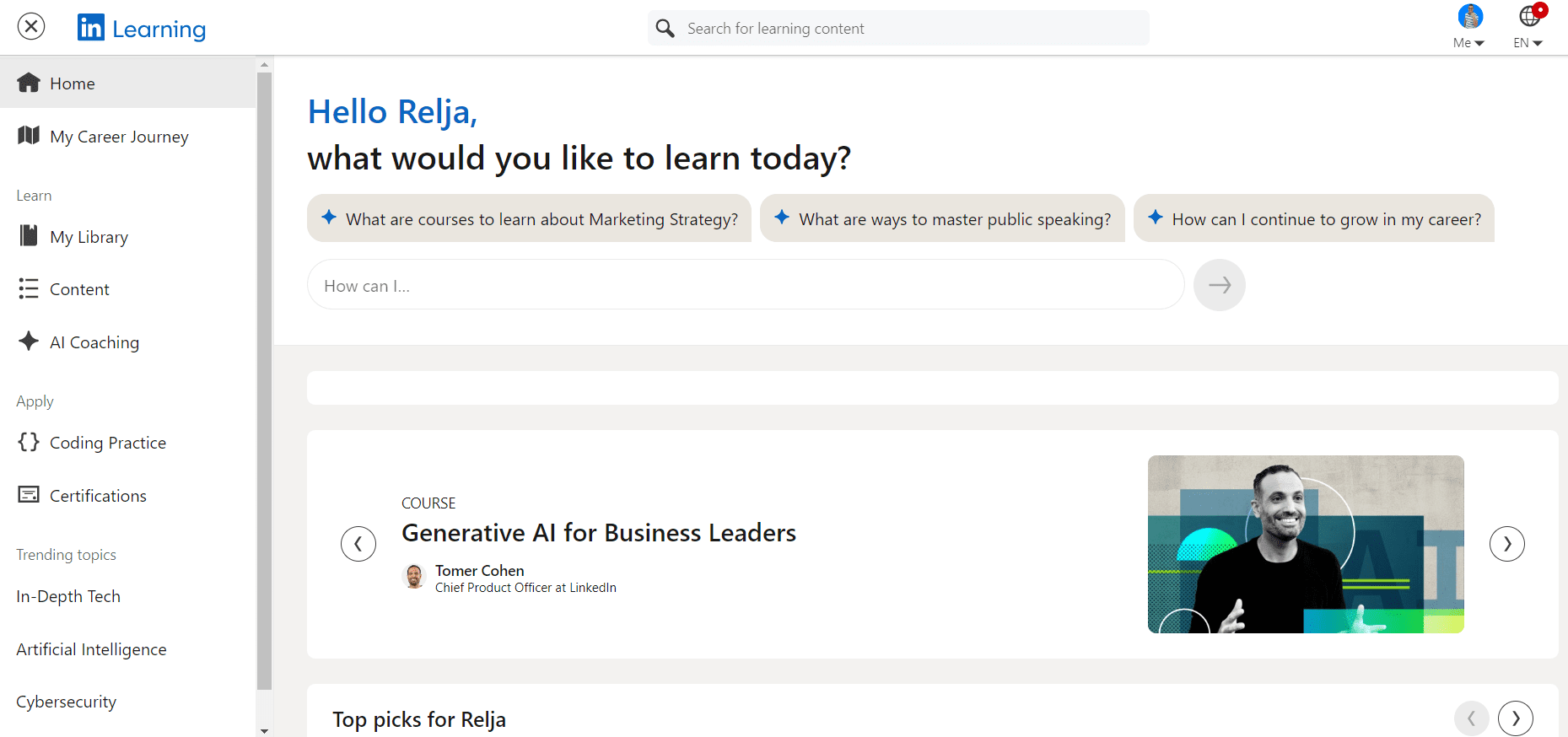Image resolution: width=1568 pixels, height=737 pixels.
Task: Click the sidebar scrollbar down arrow
Action: click(265, 730)
